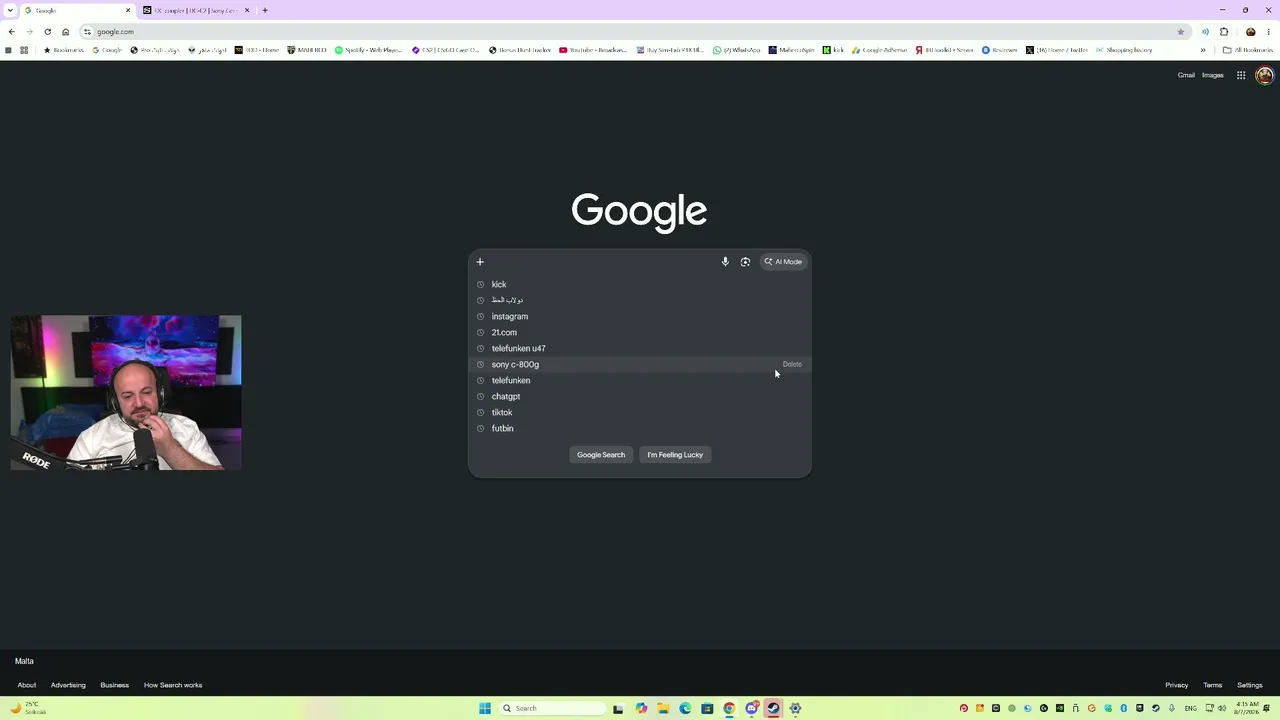This screenshot has height=720, width=1280.
Task: Open the Restream bookmark
Action: pos(1000,50)
